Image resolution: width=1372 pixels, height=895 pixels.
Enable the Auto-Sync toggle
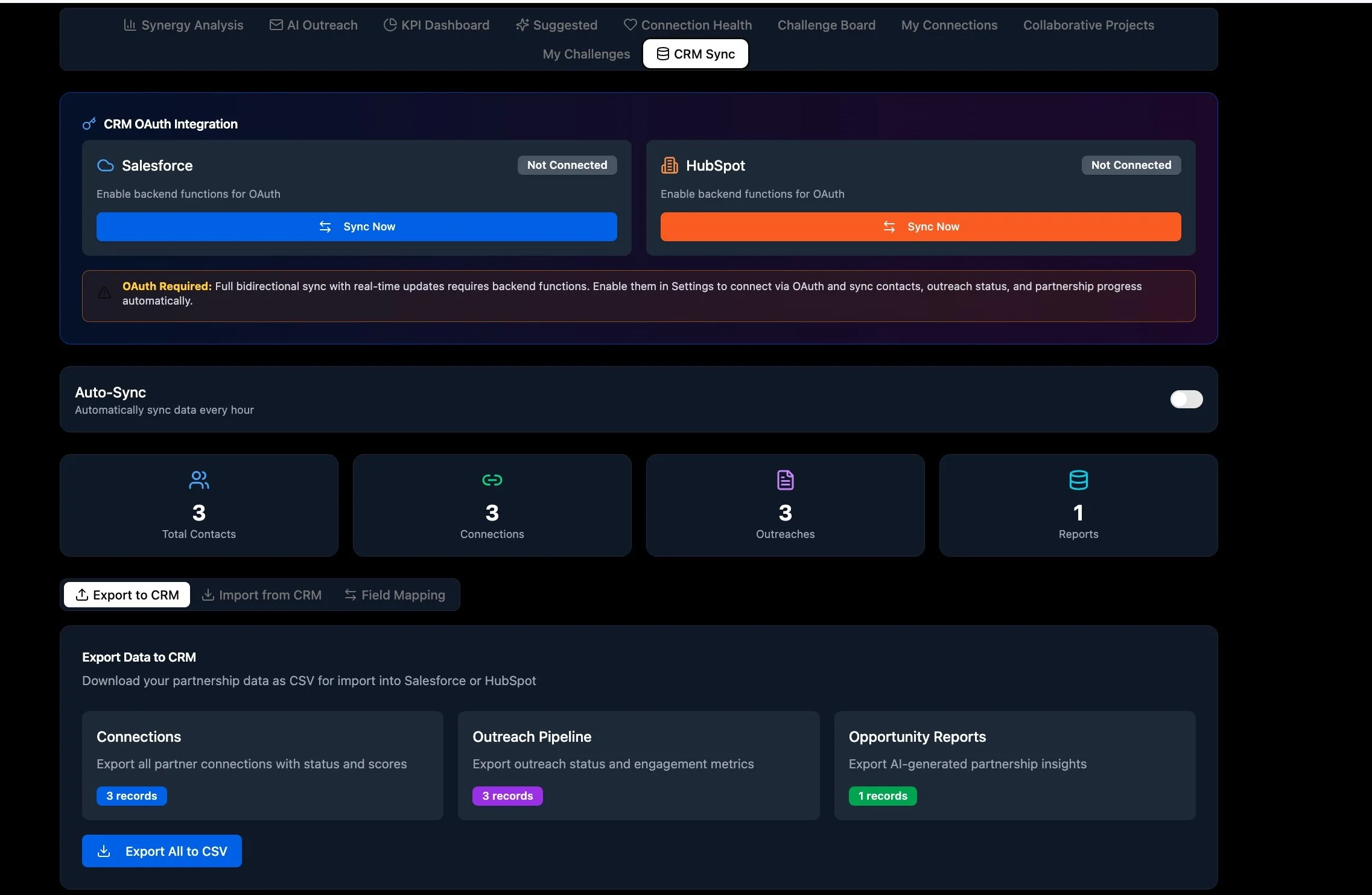(x=1186, y=399)
